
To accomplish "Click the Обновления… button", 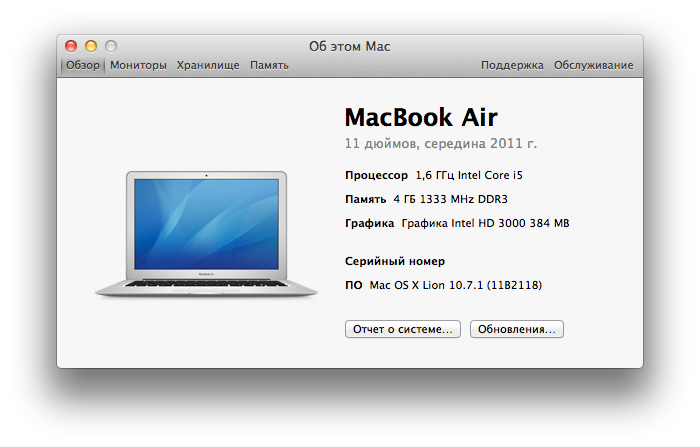I will point(517,329).
